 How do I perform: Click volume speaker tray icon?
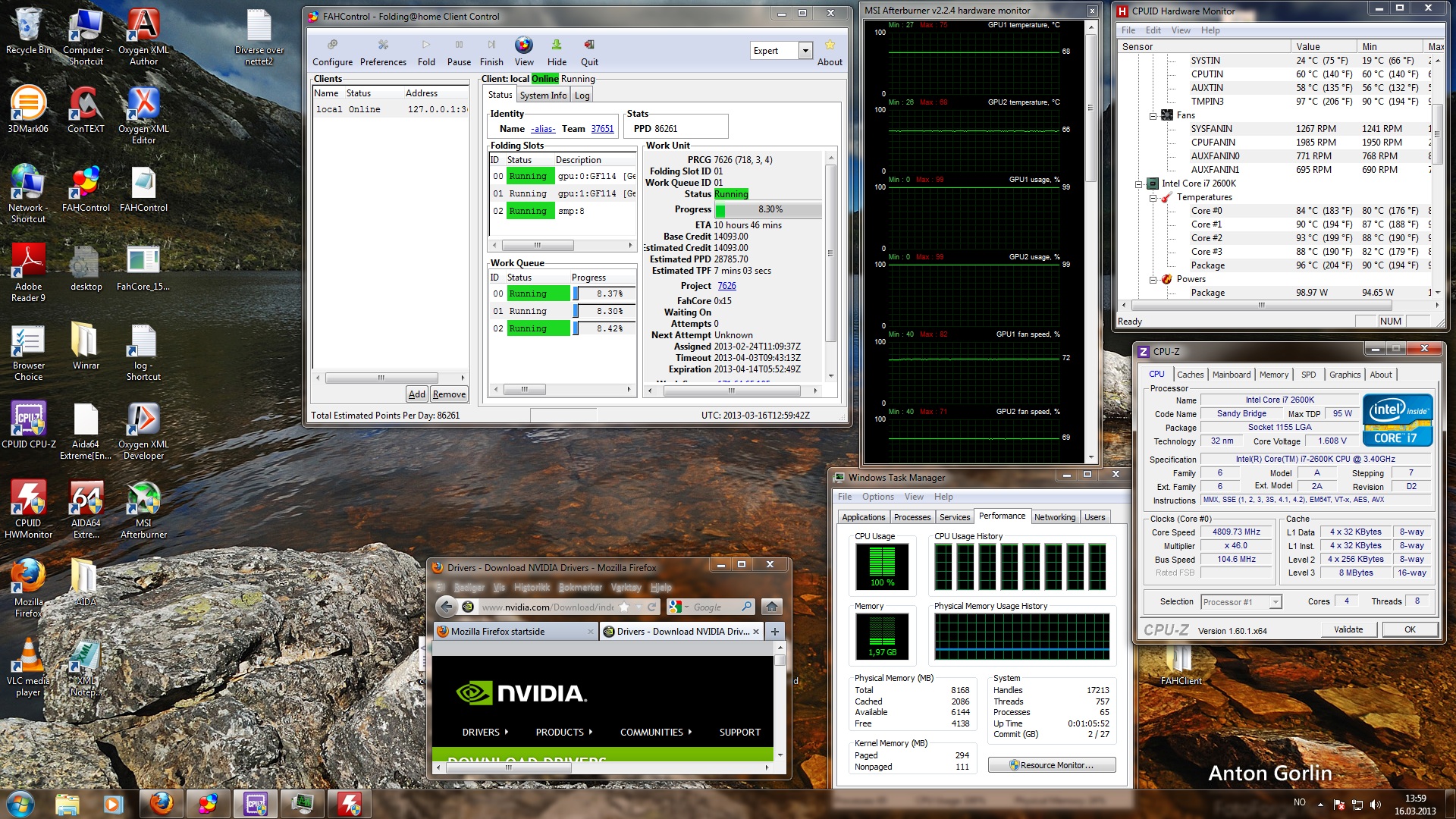click(1376, 804)
